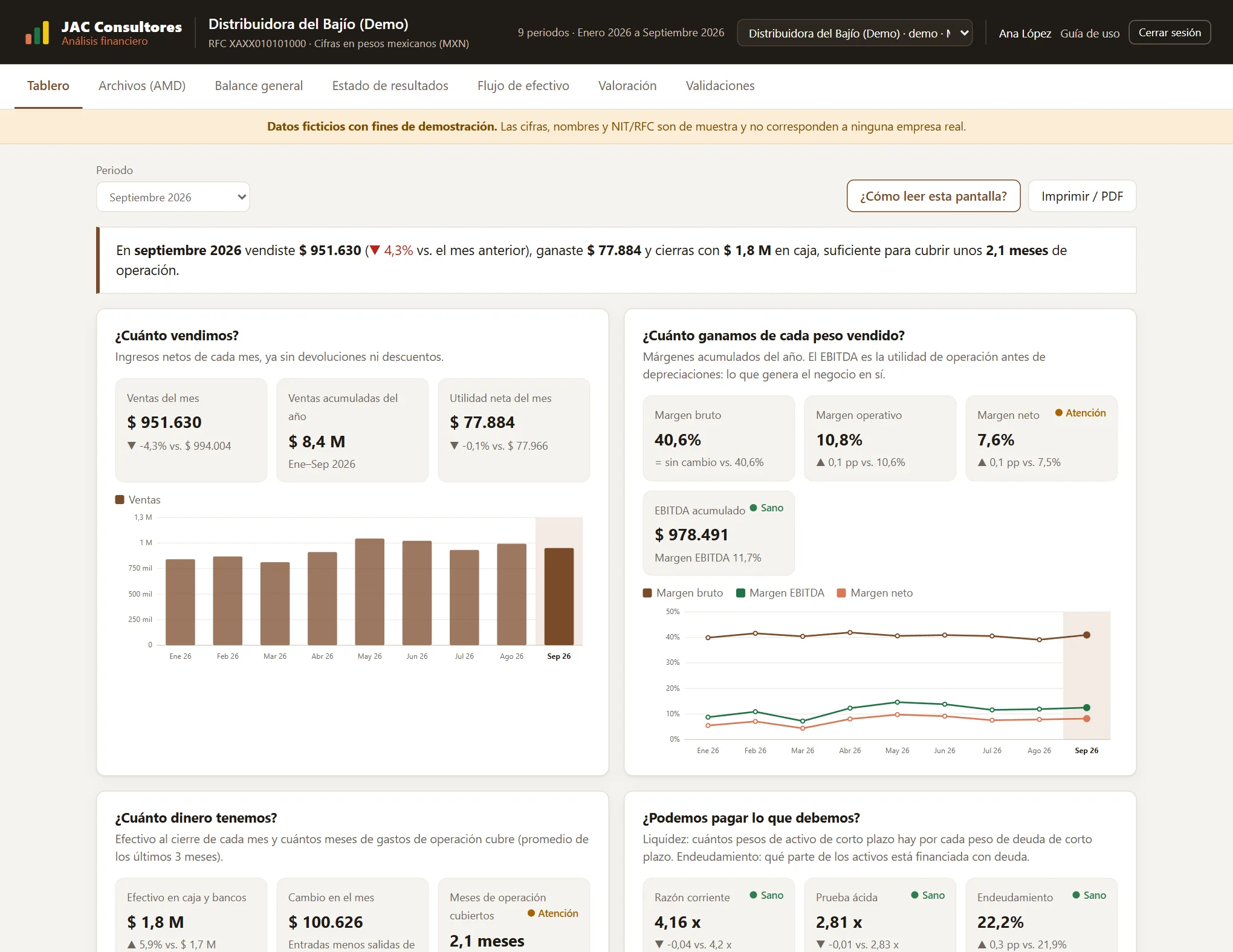This screenshot has height=952, width=1233.
Task: Click the ¿Cómo leer esta pantalla? button
Action: (x=933, y=196)
